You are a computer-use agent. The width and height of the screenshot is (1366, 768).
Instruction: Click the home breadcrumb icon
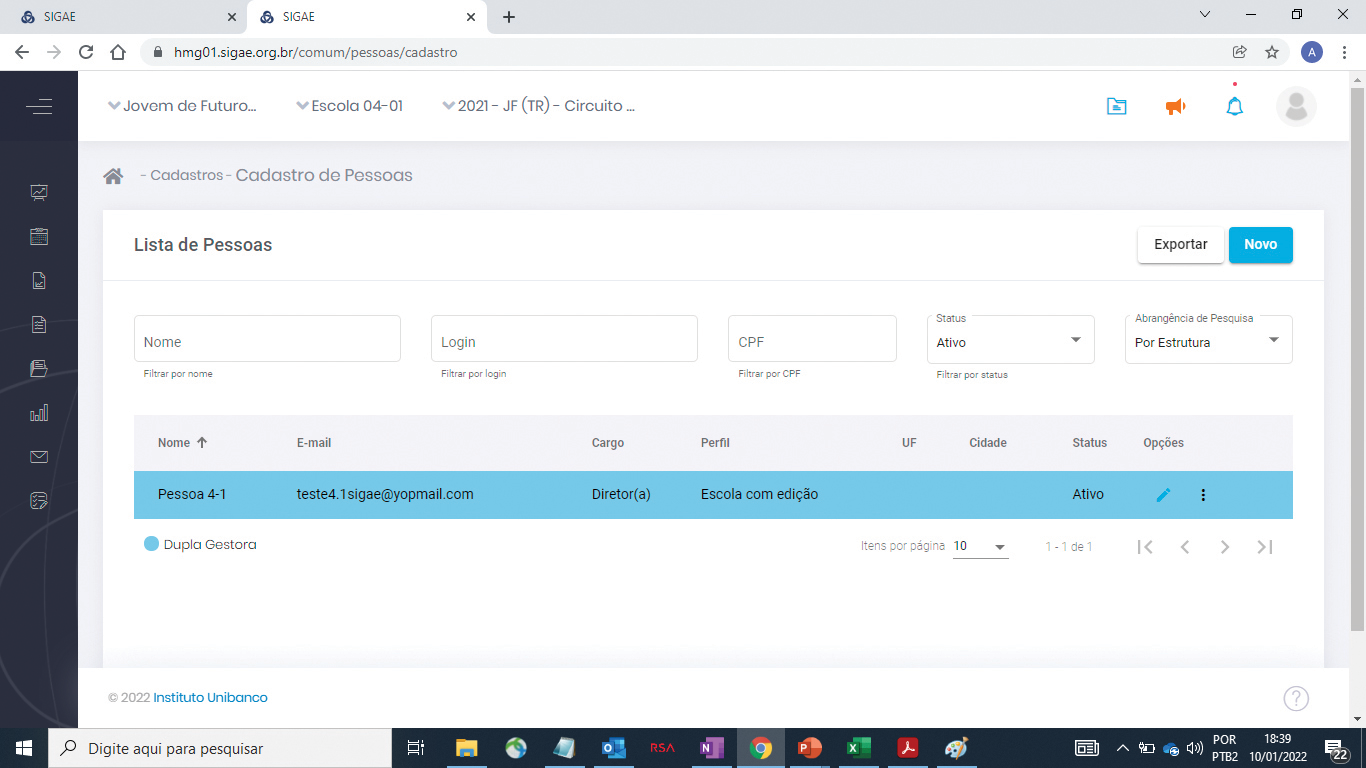coord(113,176)
